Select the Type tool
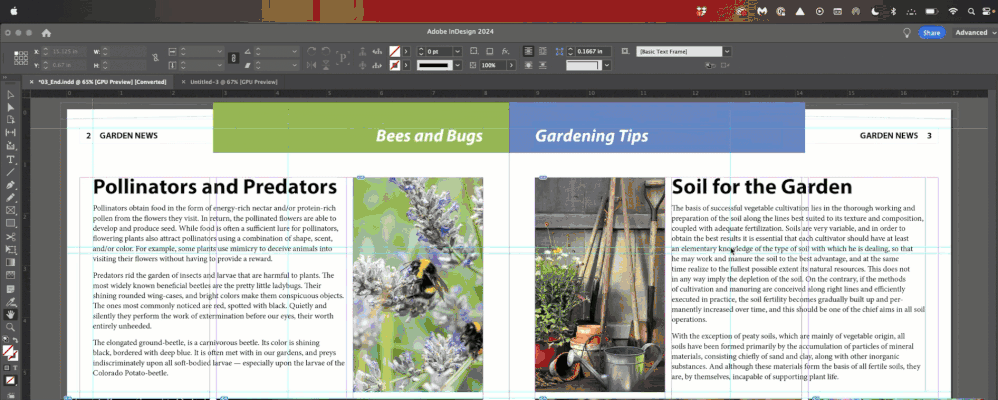998x400 pixels. 10,159
